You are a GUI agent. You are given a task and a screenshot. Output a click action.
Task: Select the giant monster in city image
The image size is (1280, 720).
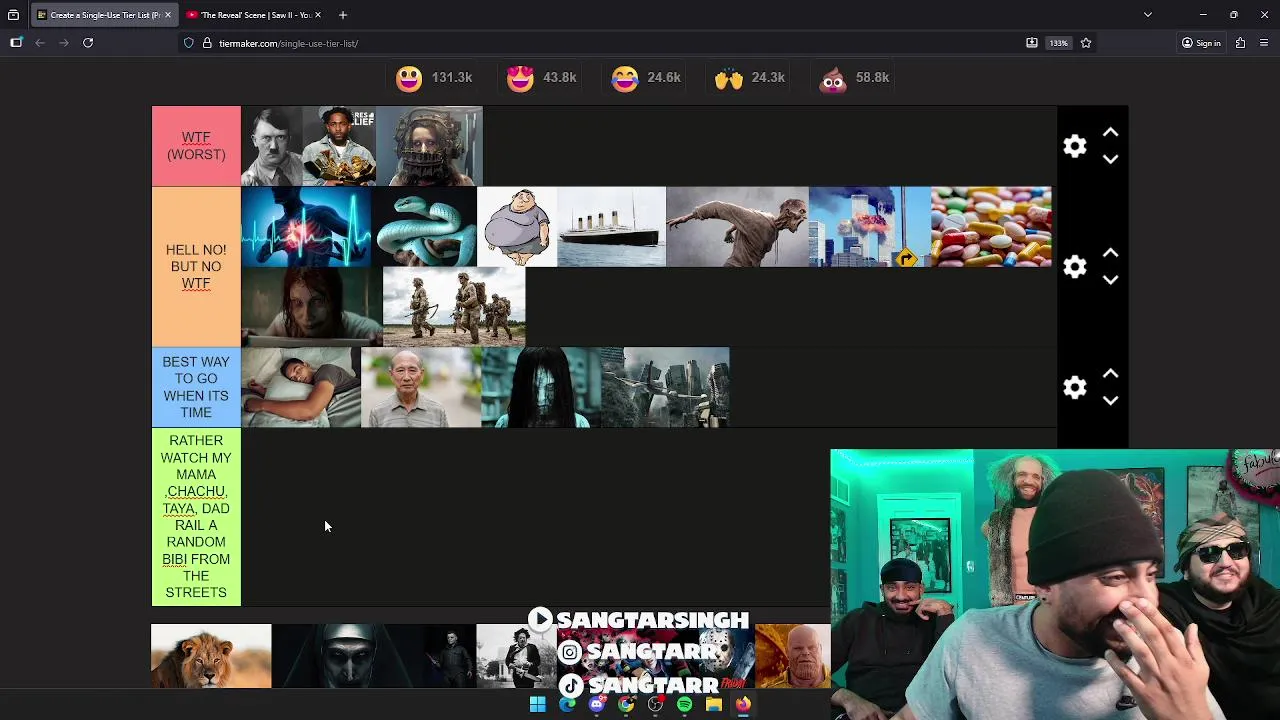coord(666,387)
